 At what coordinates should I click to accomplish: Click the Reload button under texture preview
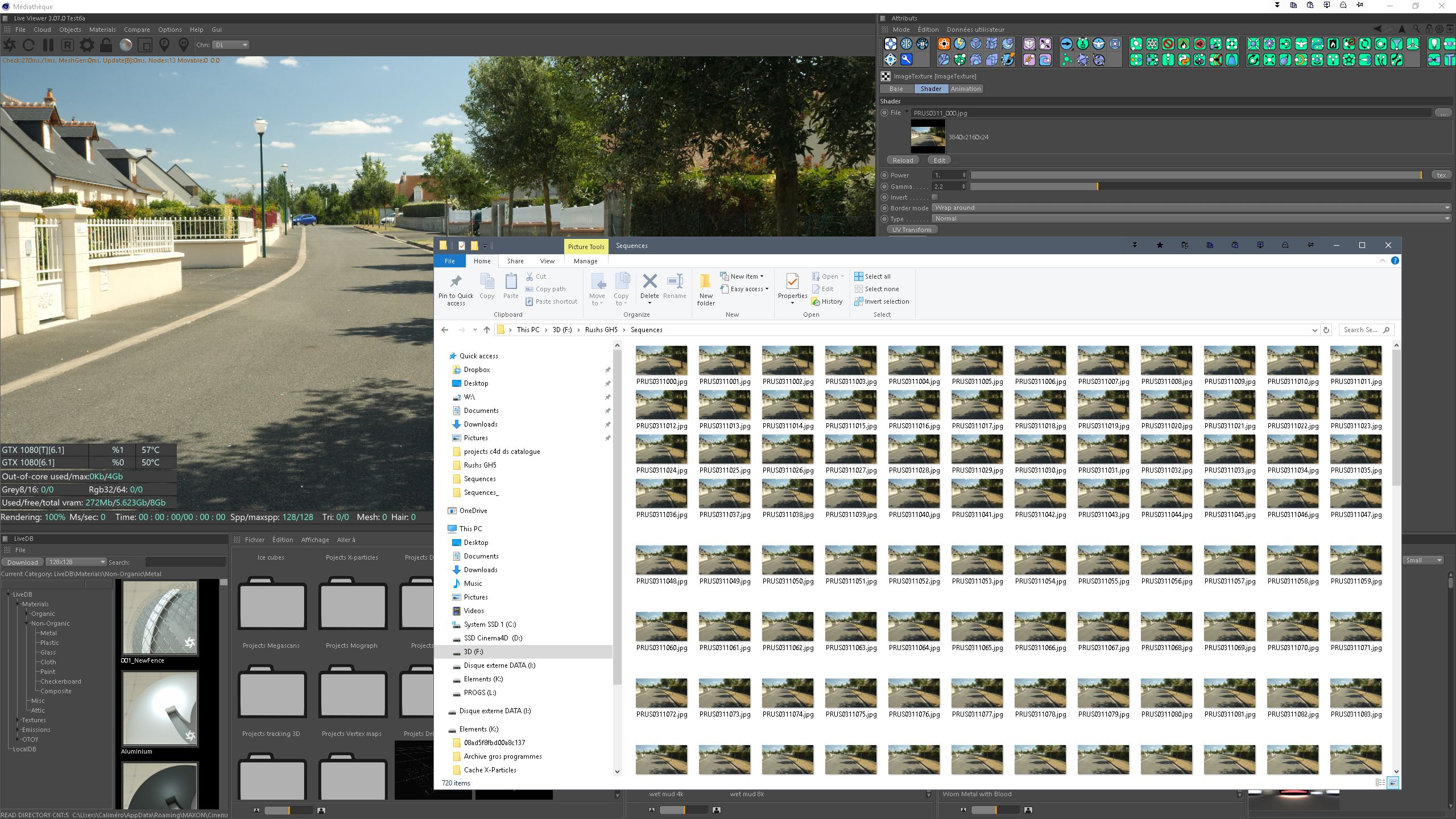tap(903, 160)
